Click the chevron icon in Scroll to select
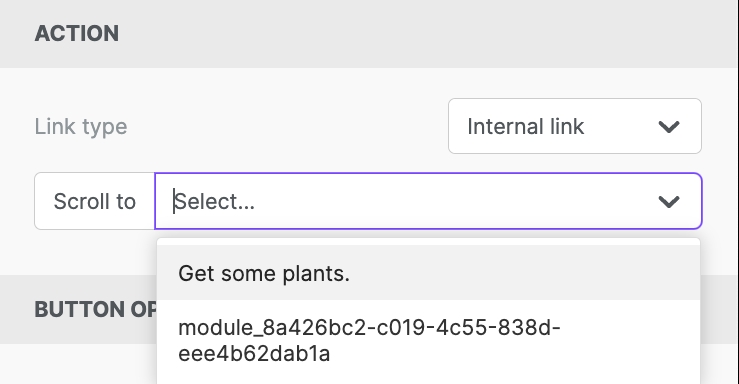The height and width of the screenshot is (384, 739). tap(669, 202)
